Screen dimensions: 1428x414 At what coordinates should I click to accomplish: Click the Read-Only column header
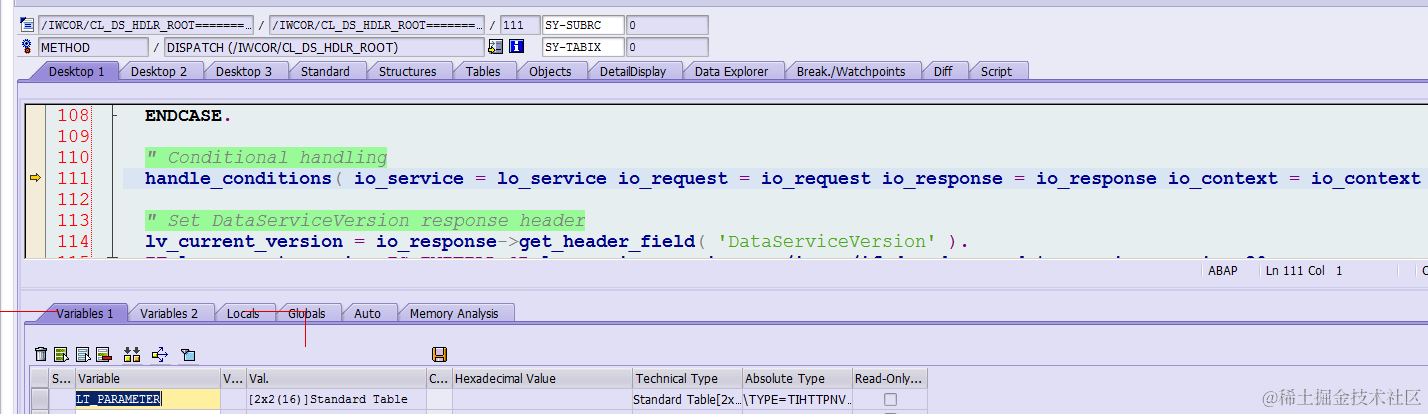(x=890, y=379)
